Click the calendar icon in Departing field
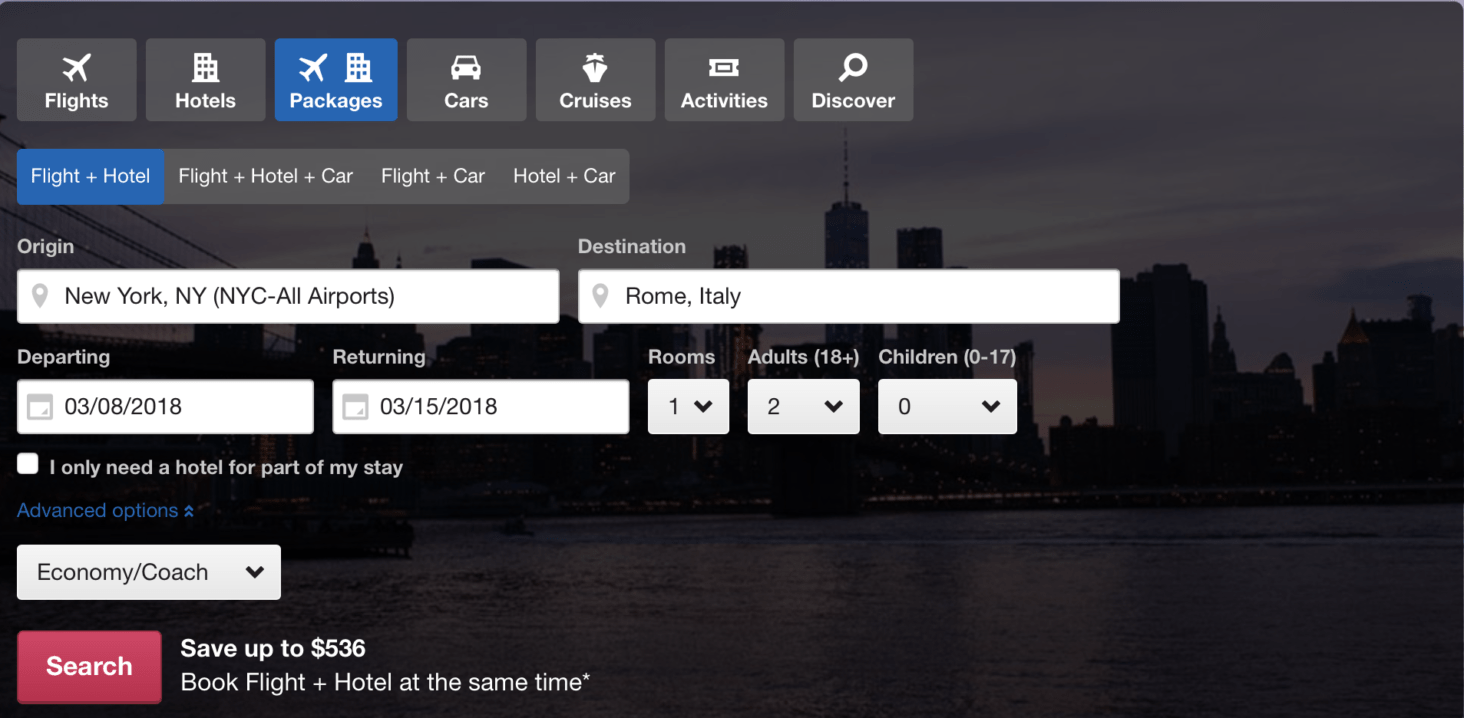 pos(41,407)
